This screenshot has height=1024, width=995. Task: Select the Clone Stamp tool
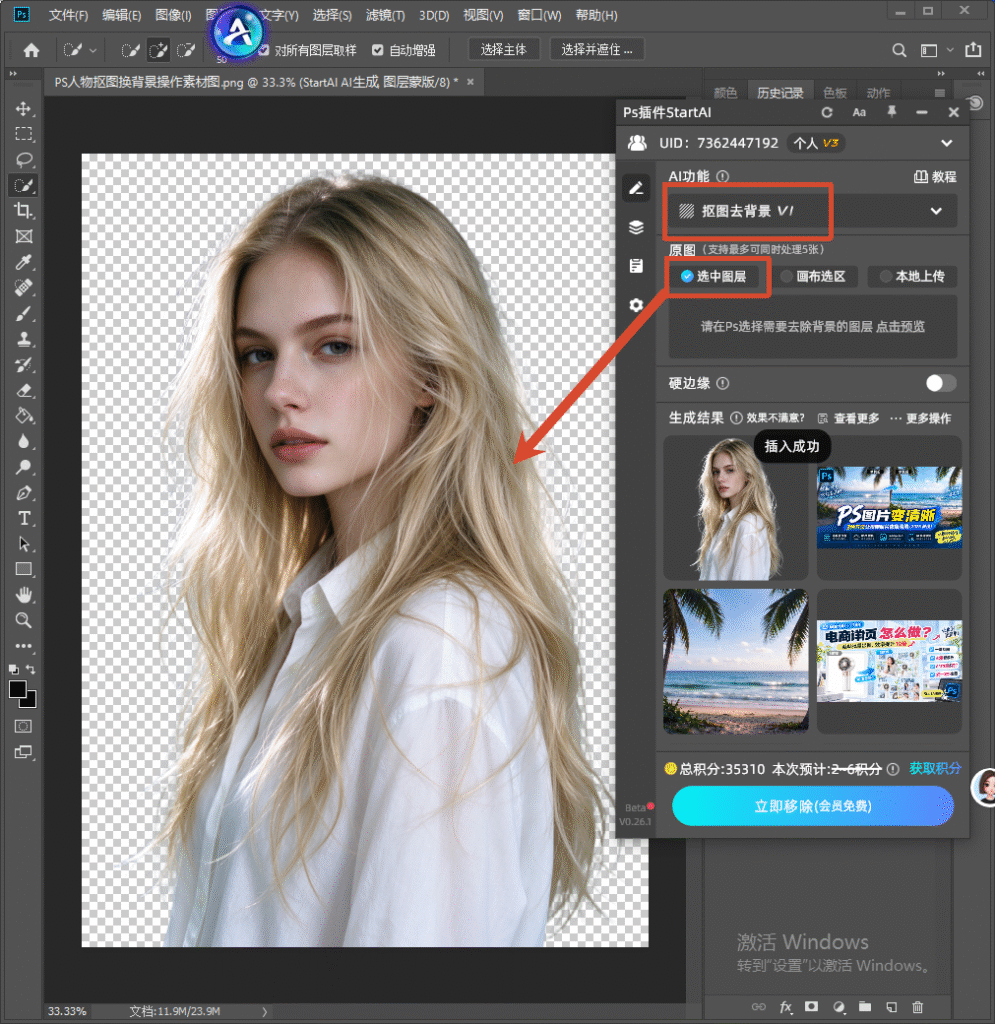pos(24,339)
